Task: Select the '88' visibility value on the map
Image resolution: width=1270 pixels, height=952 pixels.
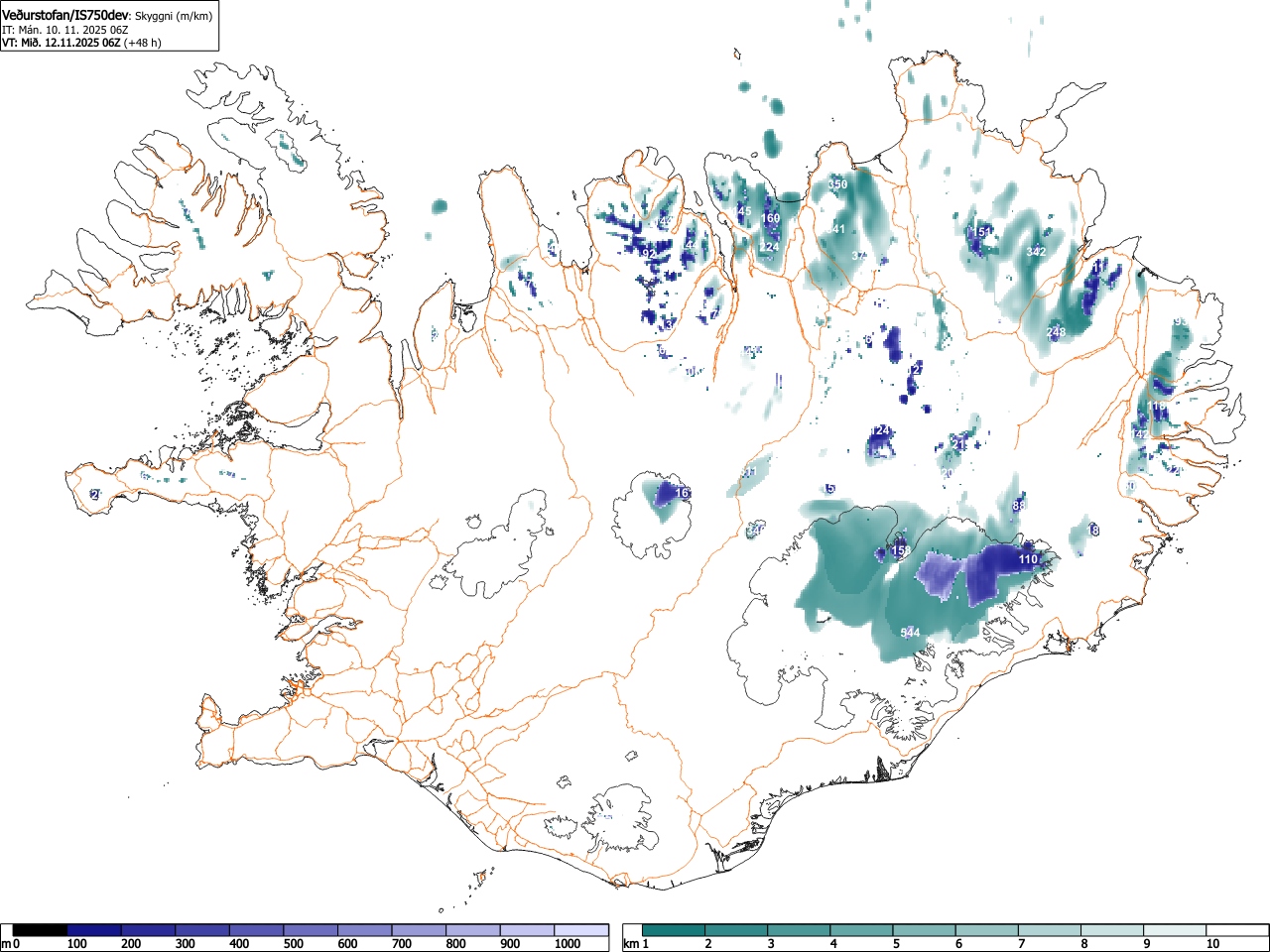Action: pos(1018,507)
